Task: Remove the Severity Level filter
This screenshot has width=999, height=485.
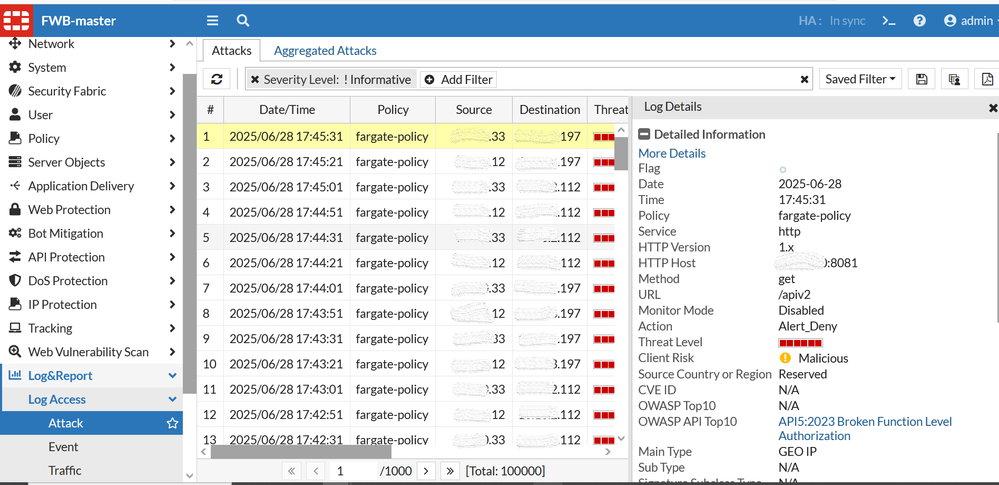Action: [255, 80]
